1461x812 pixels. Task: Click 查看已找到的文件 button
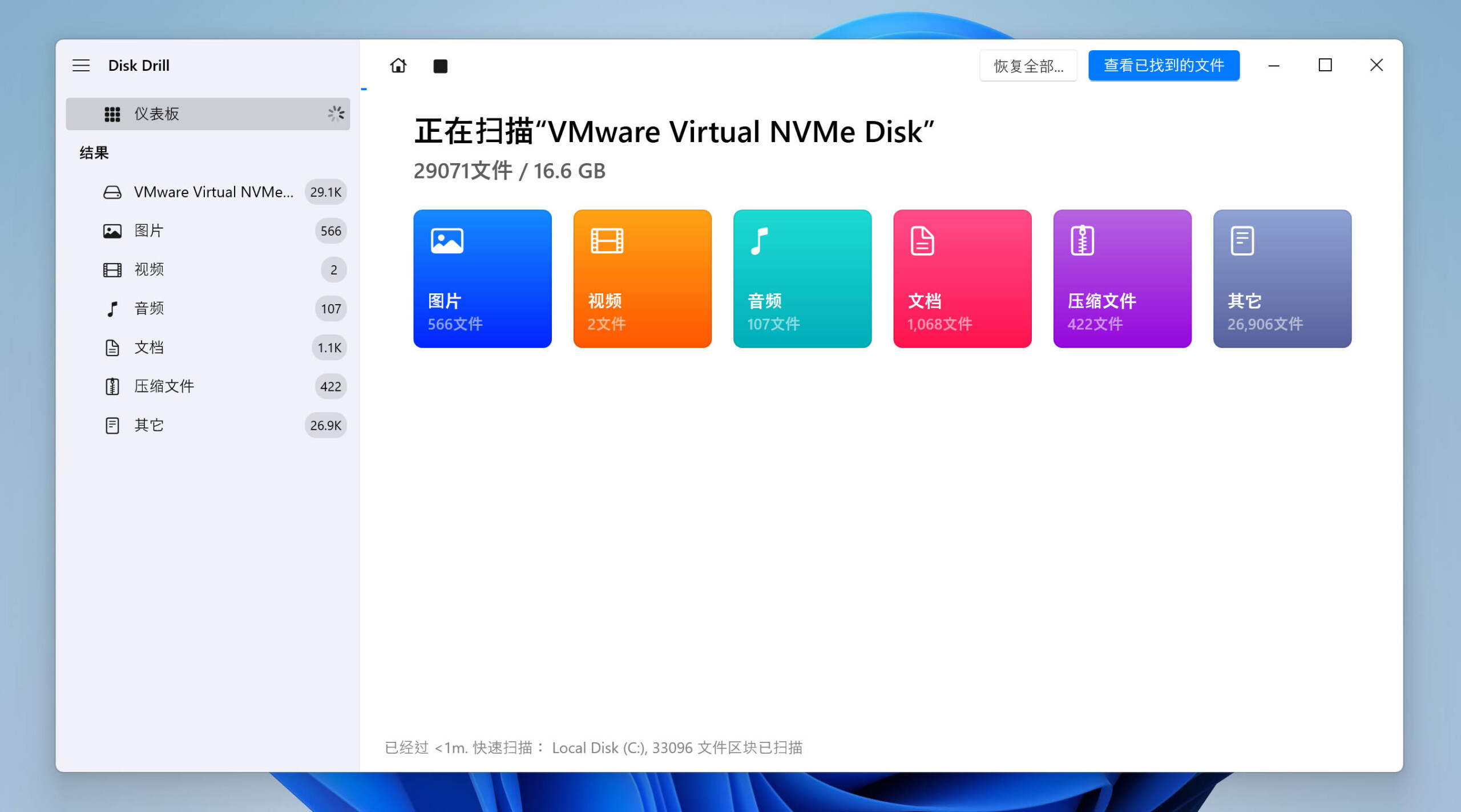tap(1164, 66)
